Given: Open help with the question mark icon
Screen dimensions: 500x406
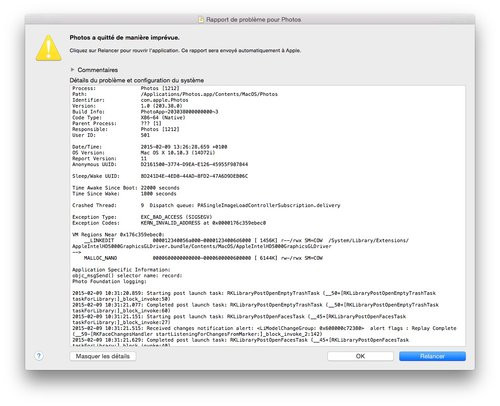Looking at the screenshot, I should click(39, 356).
